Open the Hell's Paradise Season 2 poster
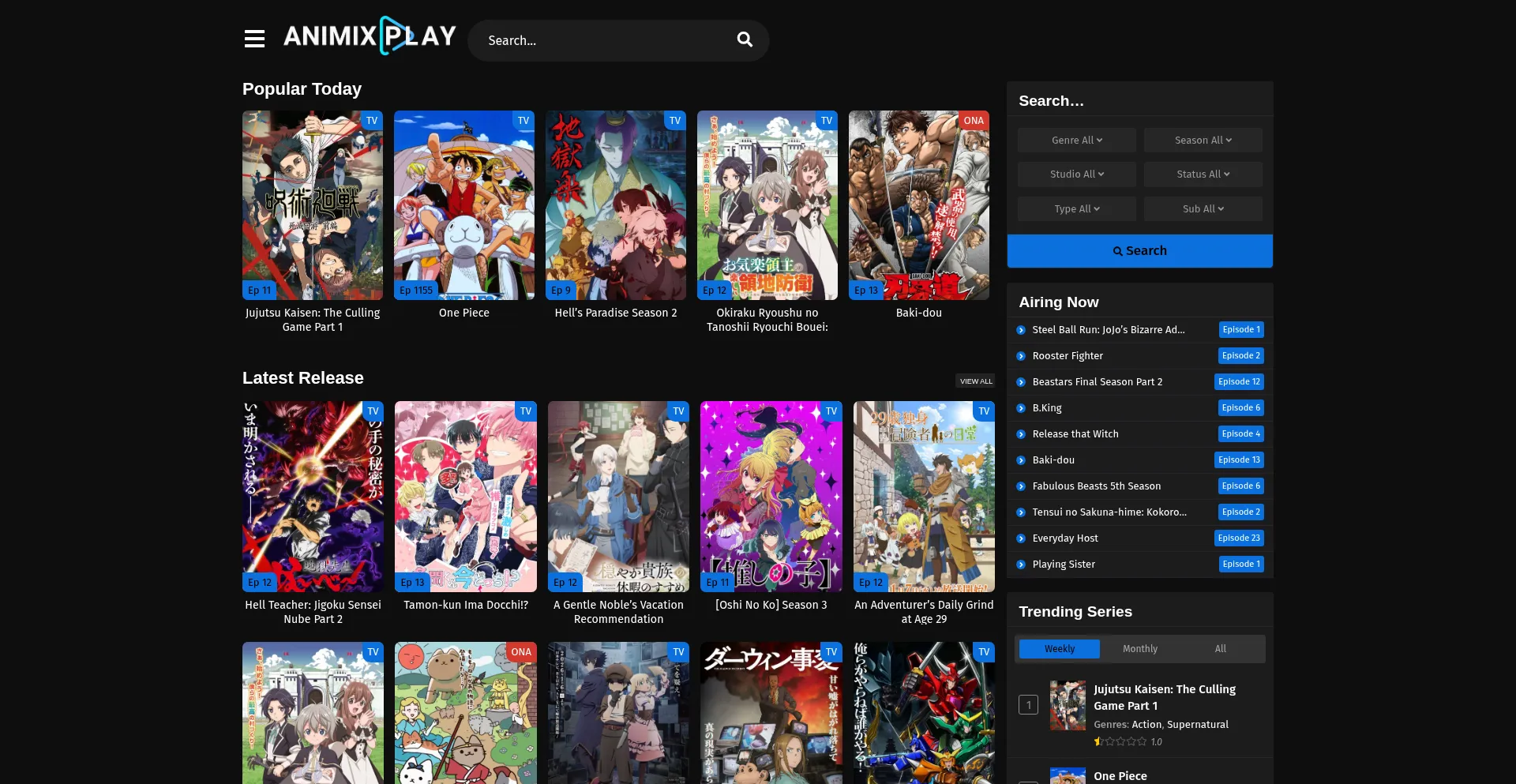 [x=616, y=205]
